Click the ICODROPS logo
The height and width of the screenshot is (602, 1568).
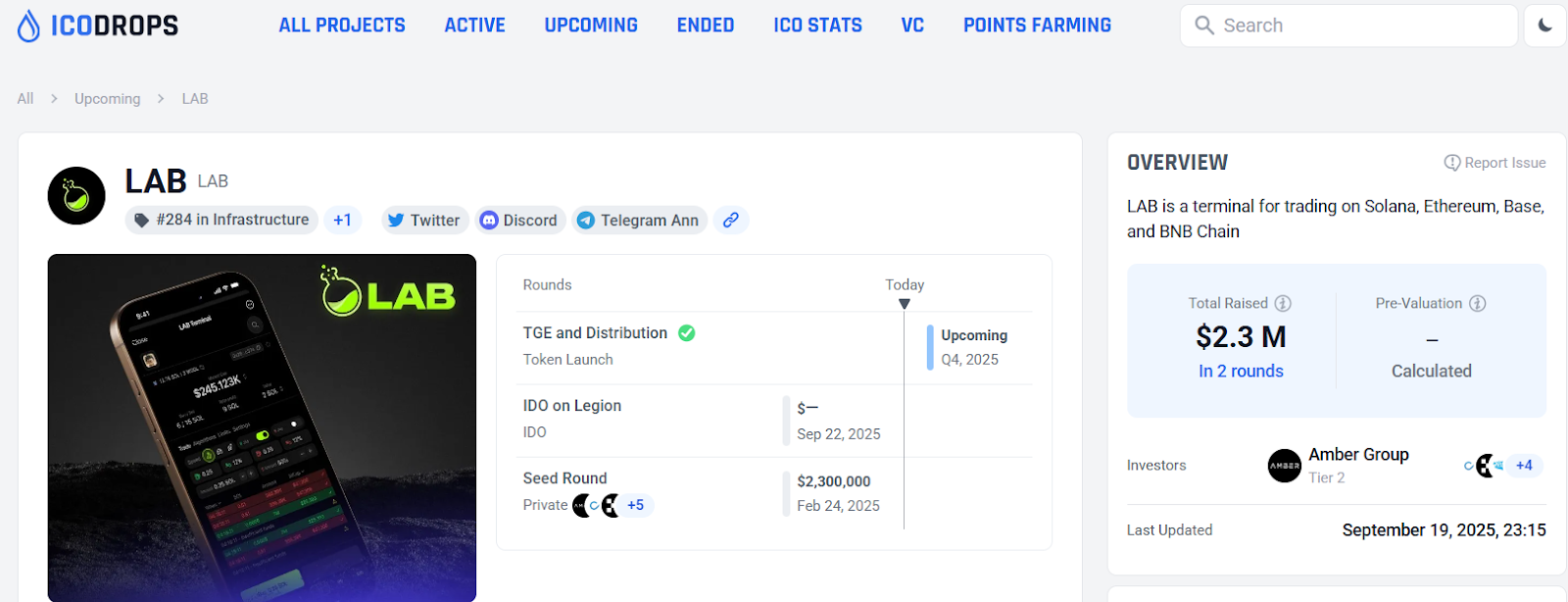pyautogui.click(x=98, y=25)
